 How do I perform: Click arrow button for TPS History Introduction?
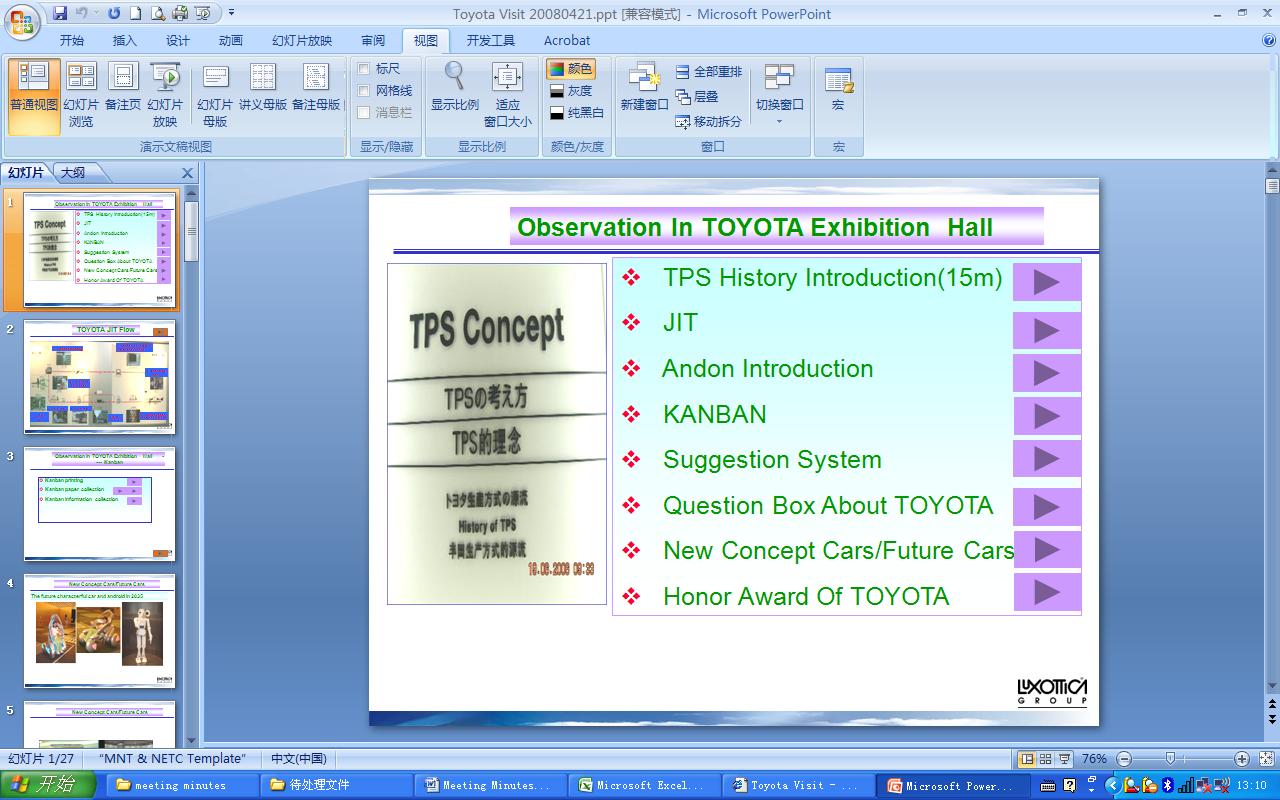pos(1047,282)
